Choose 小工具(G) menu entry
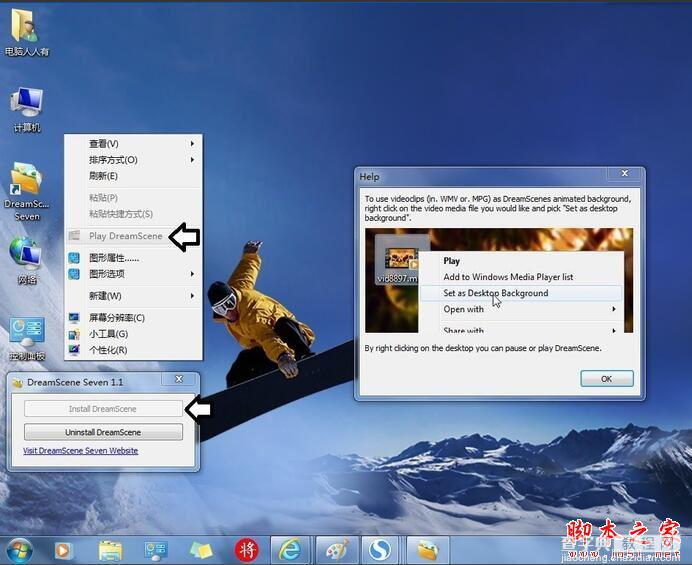This screenshot has width=692, height=565. click(133, 334)
